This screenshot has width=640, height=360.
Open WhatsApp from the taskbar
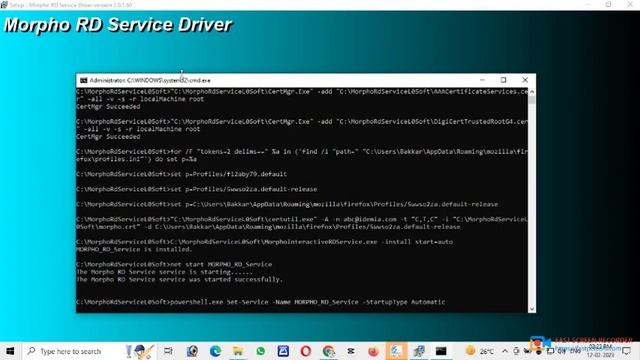point(260,351)
